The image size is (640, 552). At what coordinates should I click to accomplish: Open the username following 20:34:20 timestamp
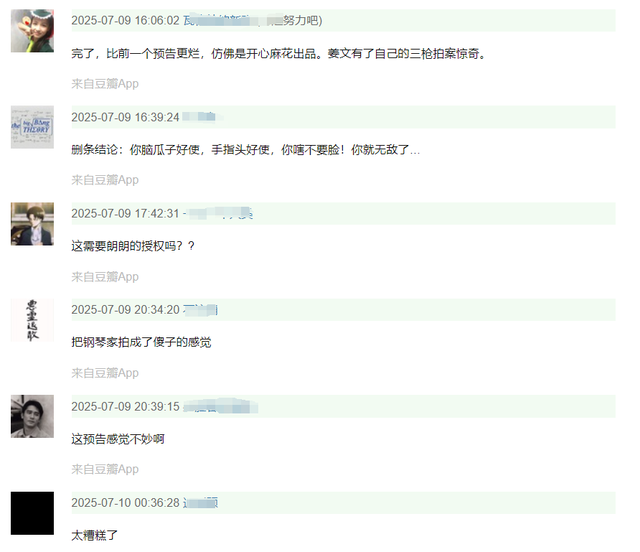click(x=200, y=310)
